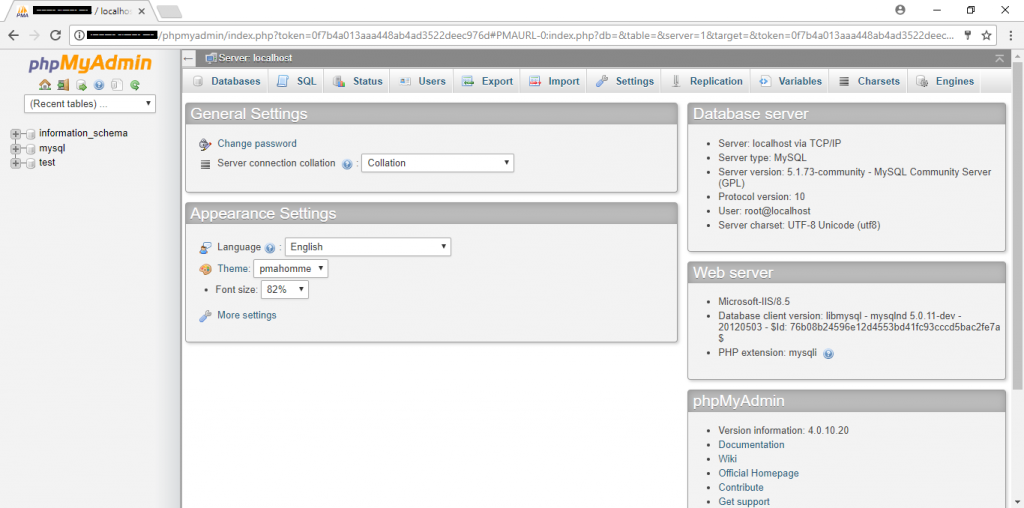Click 'User: root@localhost' text
Screen dimensions: 1024x508
coord(764,211)
